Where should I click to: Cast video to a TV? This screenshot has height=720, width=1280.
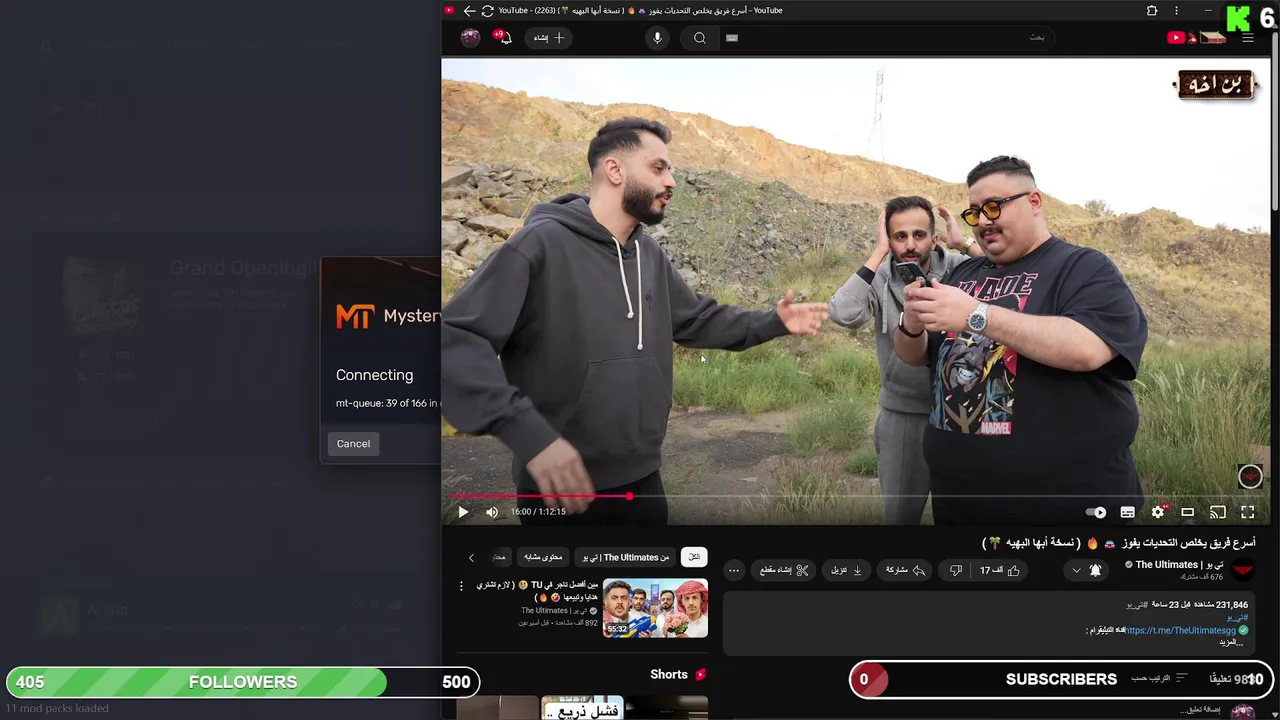coord(1218,512)
